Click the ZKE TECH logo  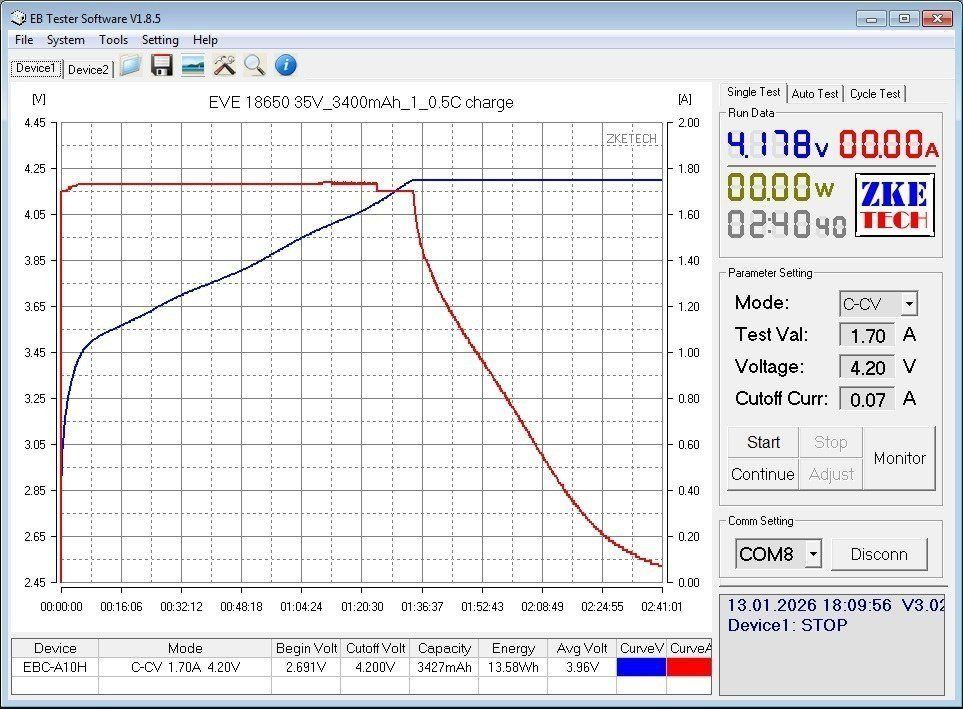point(894,205)
